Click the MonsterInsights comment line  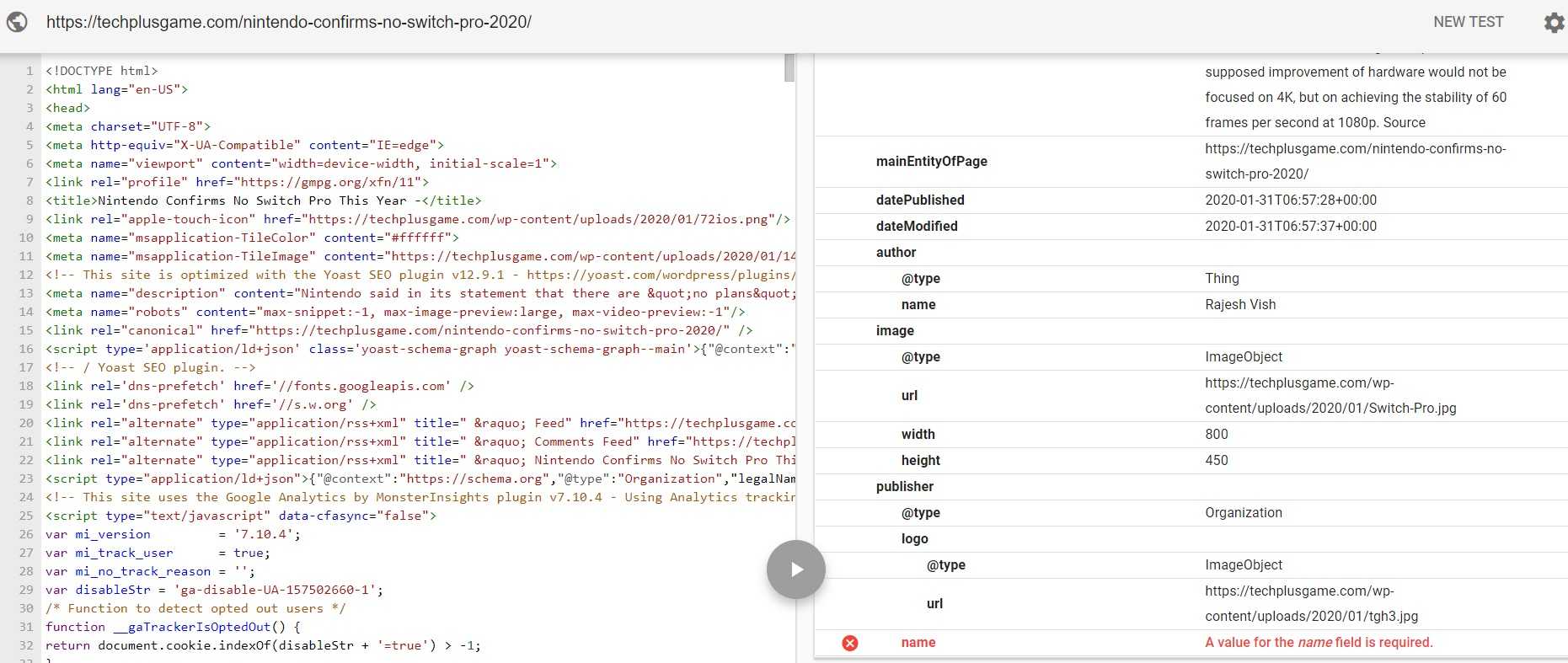point(420,497)
